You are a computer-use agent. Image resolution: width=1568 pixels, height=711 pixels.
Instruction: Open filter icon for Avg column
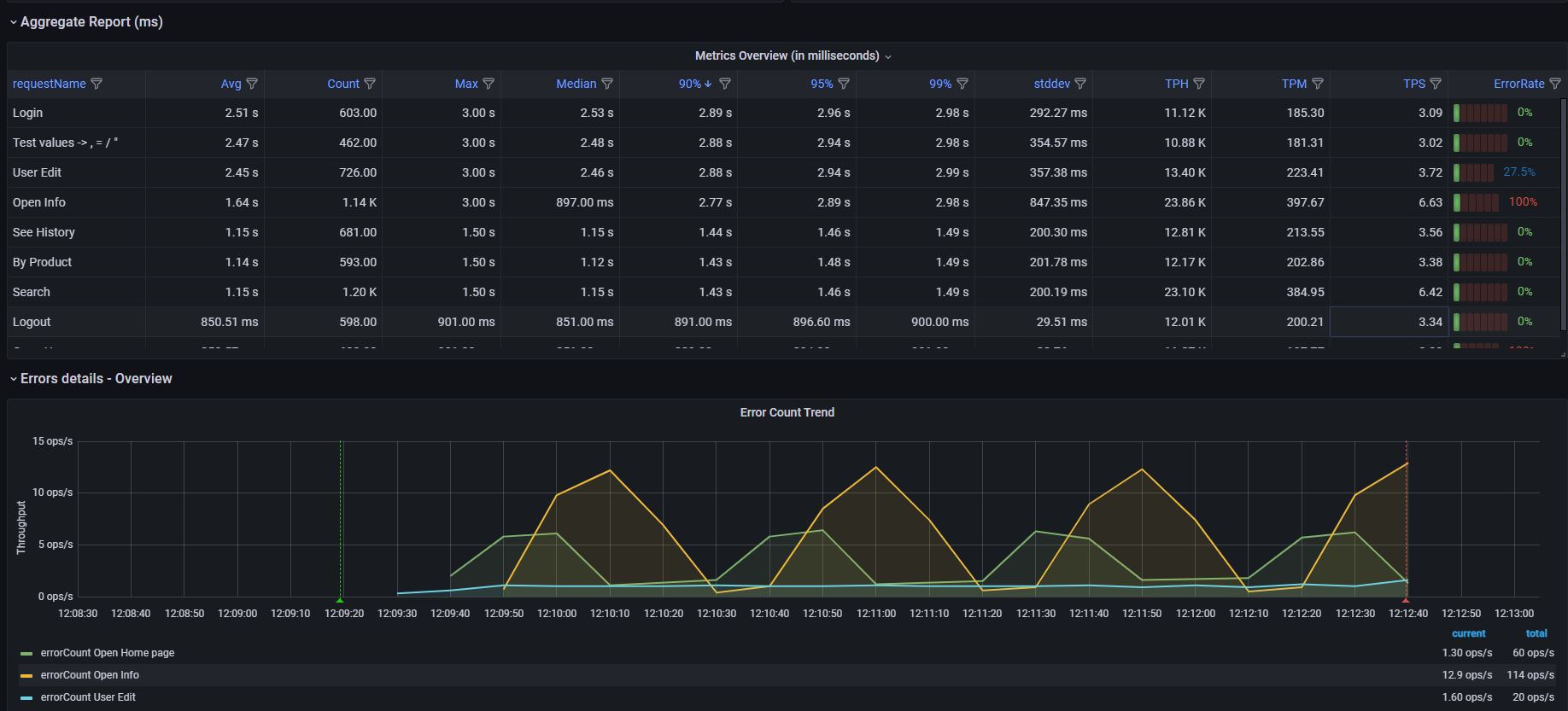click(x=252, y=84)
